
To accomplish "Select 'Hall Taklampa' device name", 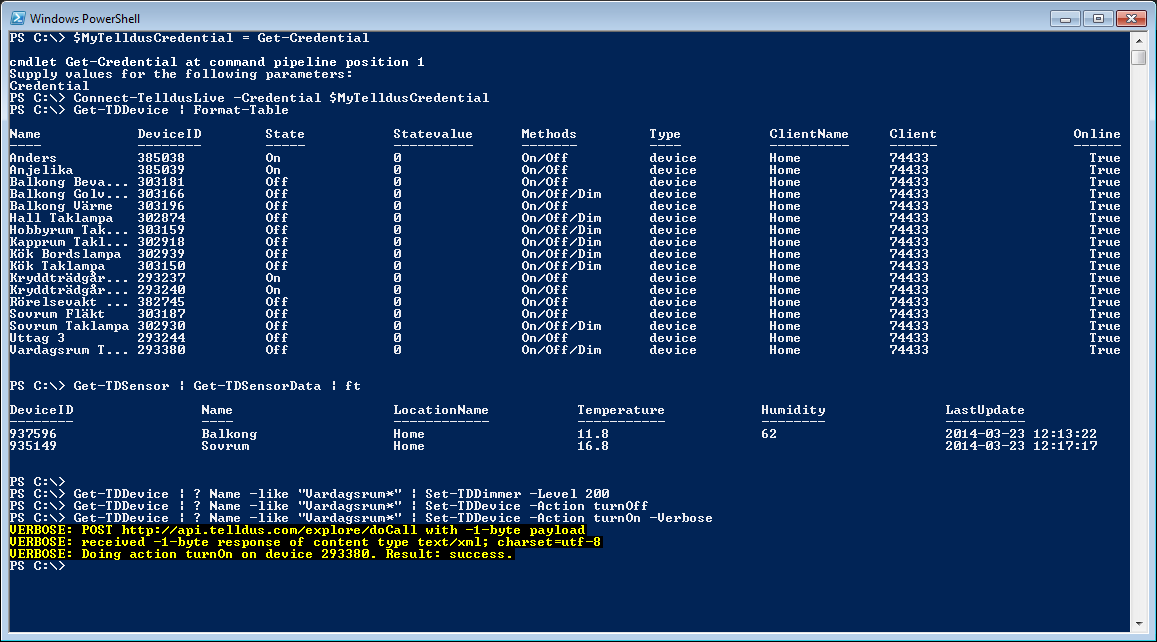I will pos(61,218).
